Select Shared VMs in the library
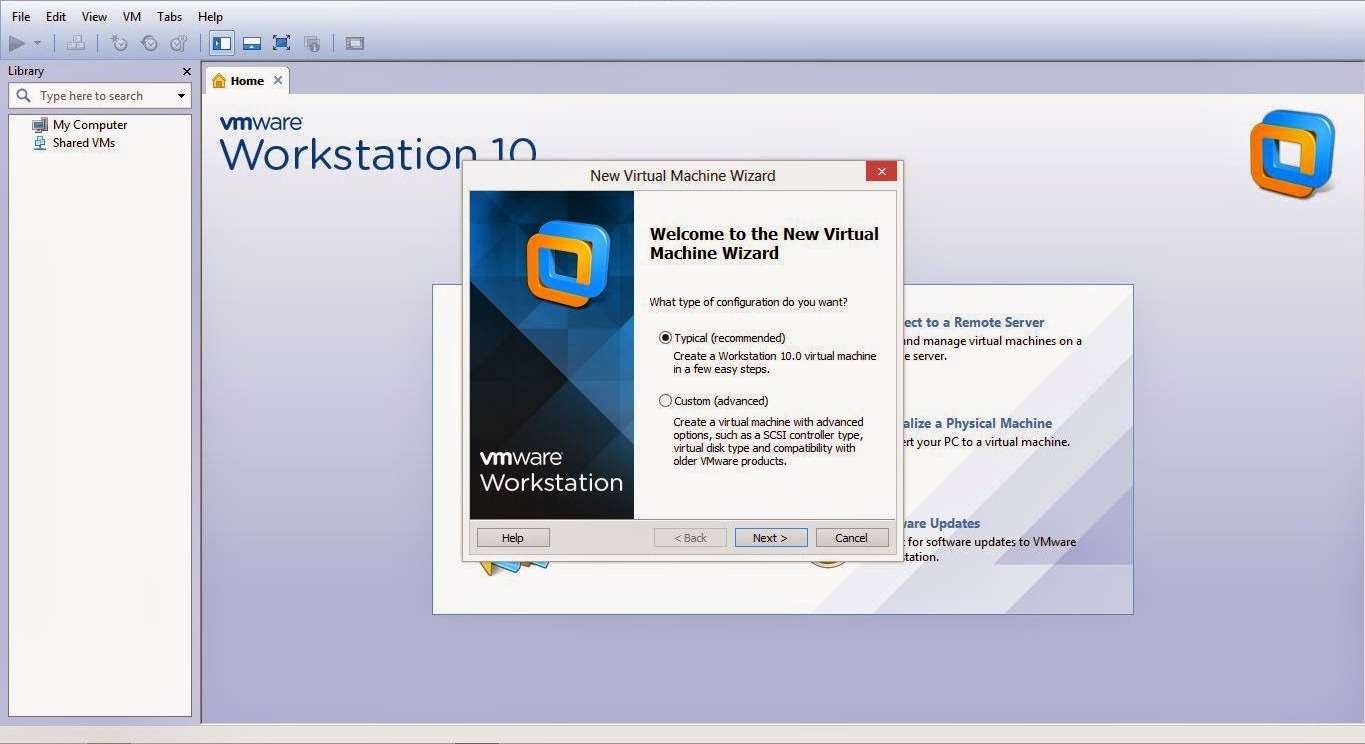The height and width of the screenshot is (744, 1365). click(x=84, y=143)
